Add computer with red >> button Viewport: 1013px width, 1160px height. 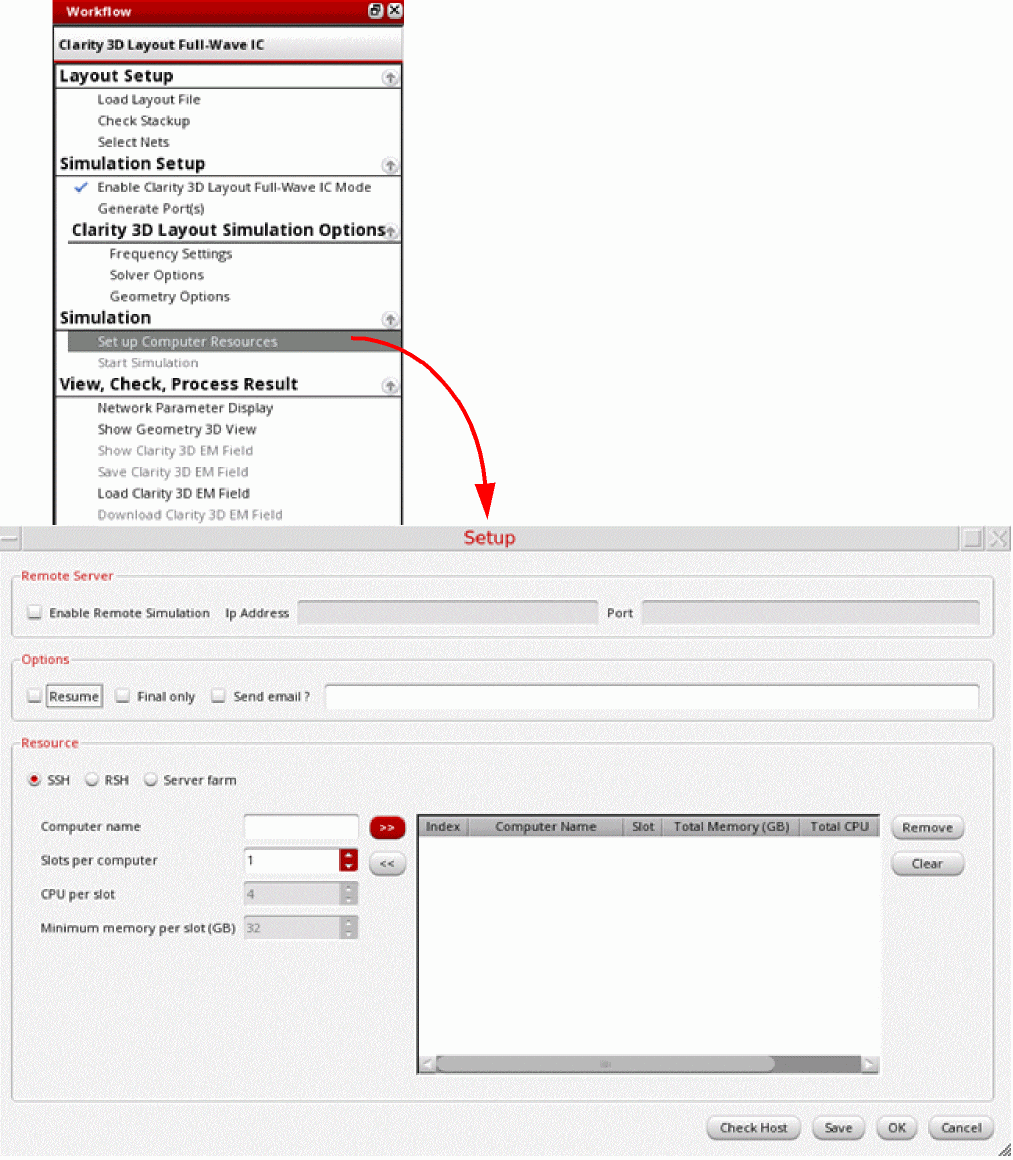tap(387, 828)
